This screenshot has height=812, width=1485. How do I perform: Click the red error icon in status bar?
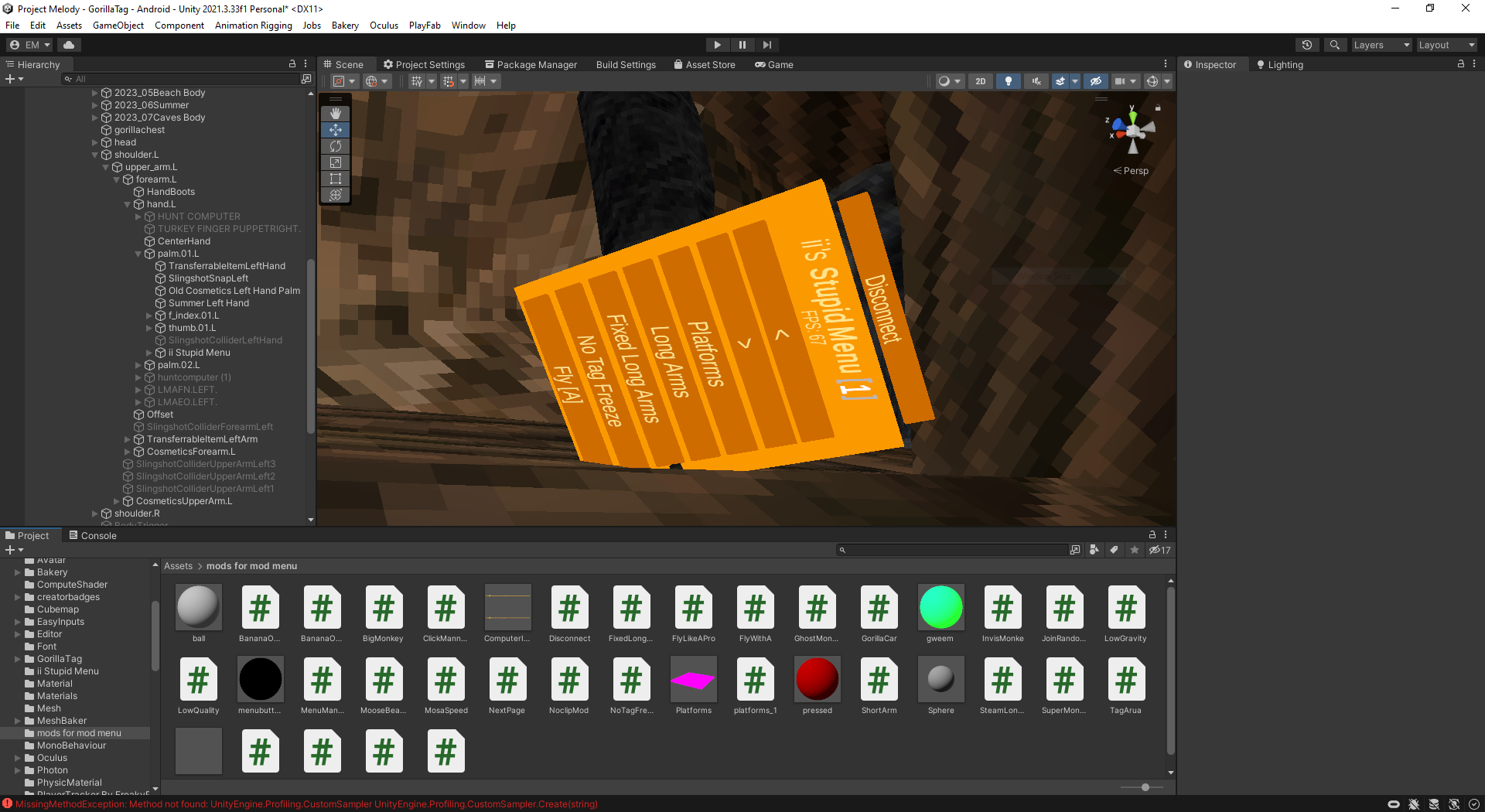pos(7,803)
